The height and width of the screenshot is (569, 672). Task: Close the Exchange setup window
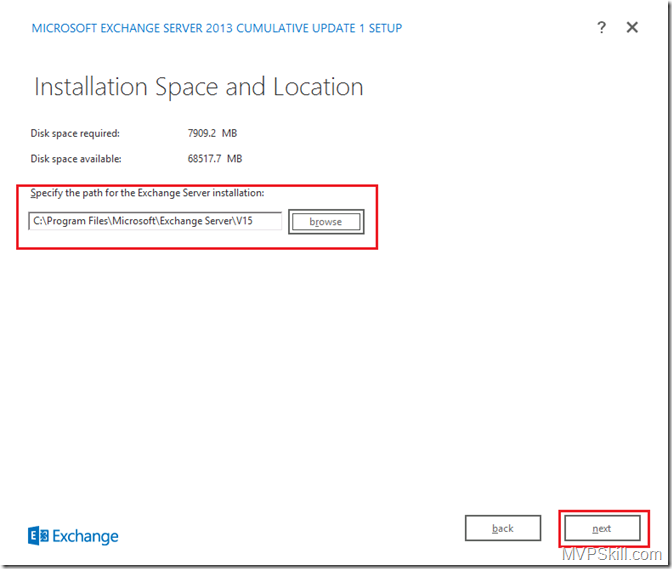pos(632,28)
